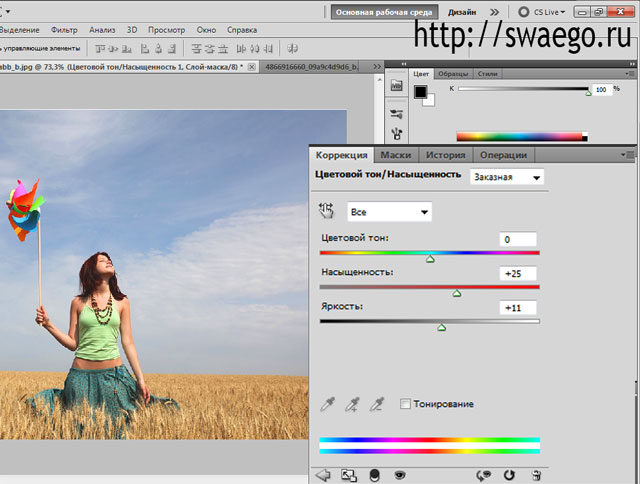This screenshot has width=640, height=484.
Task: Open the Коррекция panel options menu
Action: click(628, 155)
